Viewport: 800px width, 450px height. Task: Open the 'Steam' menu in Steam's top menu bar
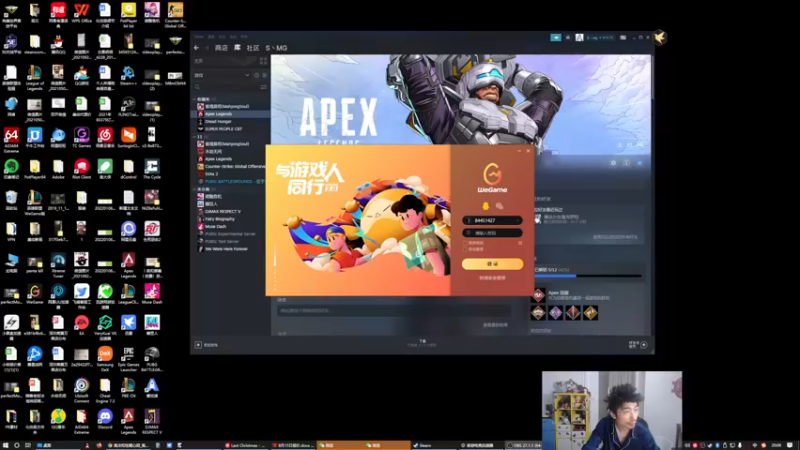[x=198, y=37]
